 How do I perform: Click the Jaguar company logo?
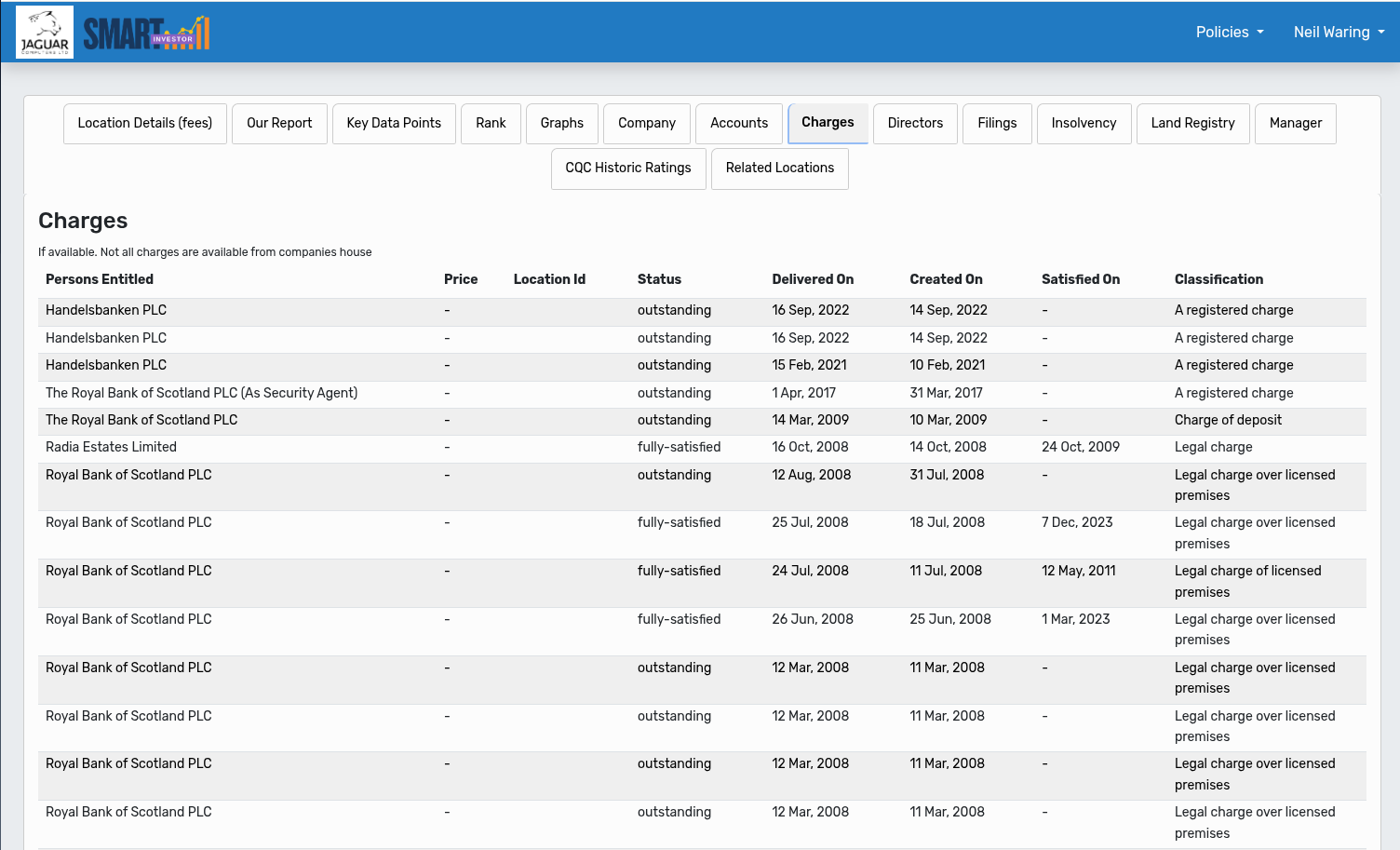click(45, 33)
